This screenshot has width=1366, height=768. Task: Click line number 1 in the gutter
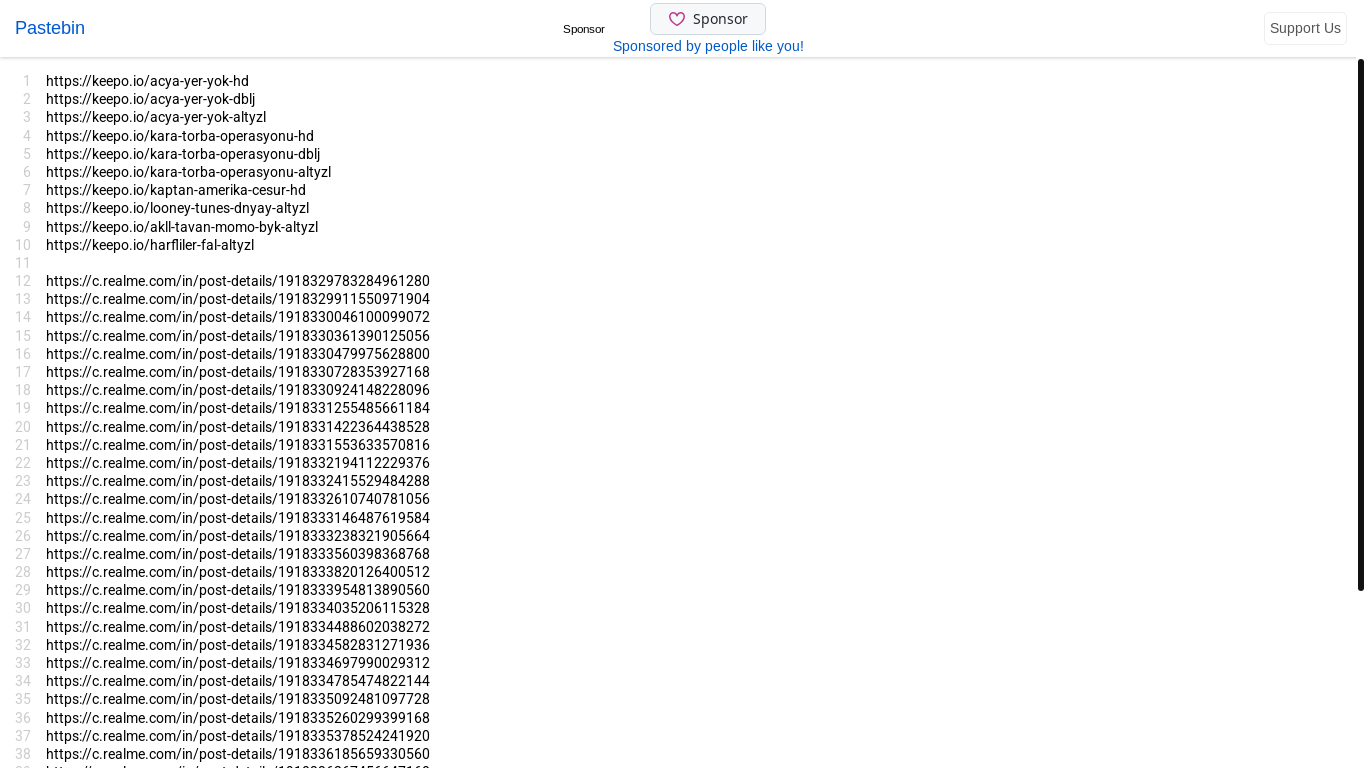[x=27, y=81]
